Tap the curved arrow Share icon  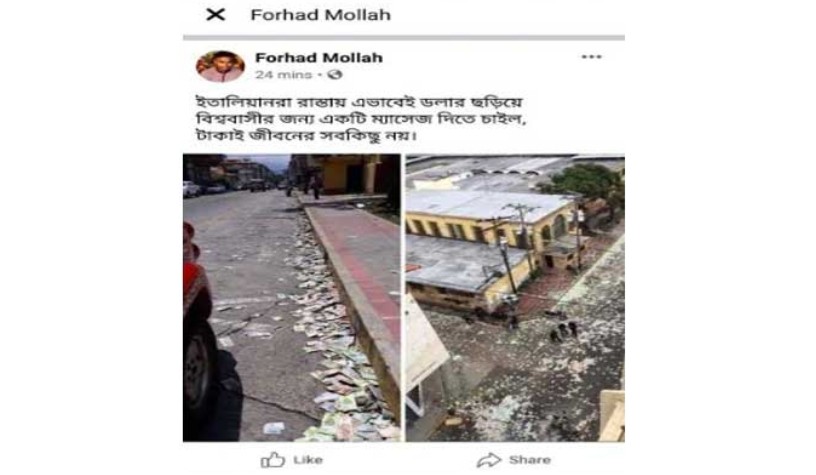point(488,460)
